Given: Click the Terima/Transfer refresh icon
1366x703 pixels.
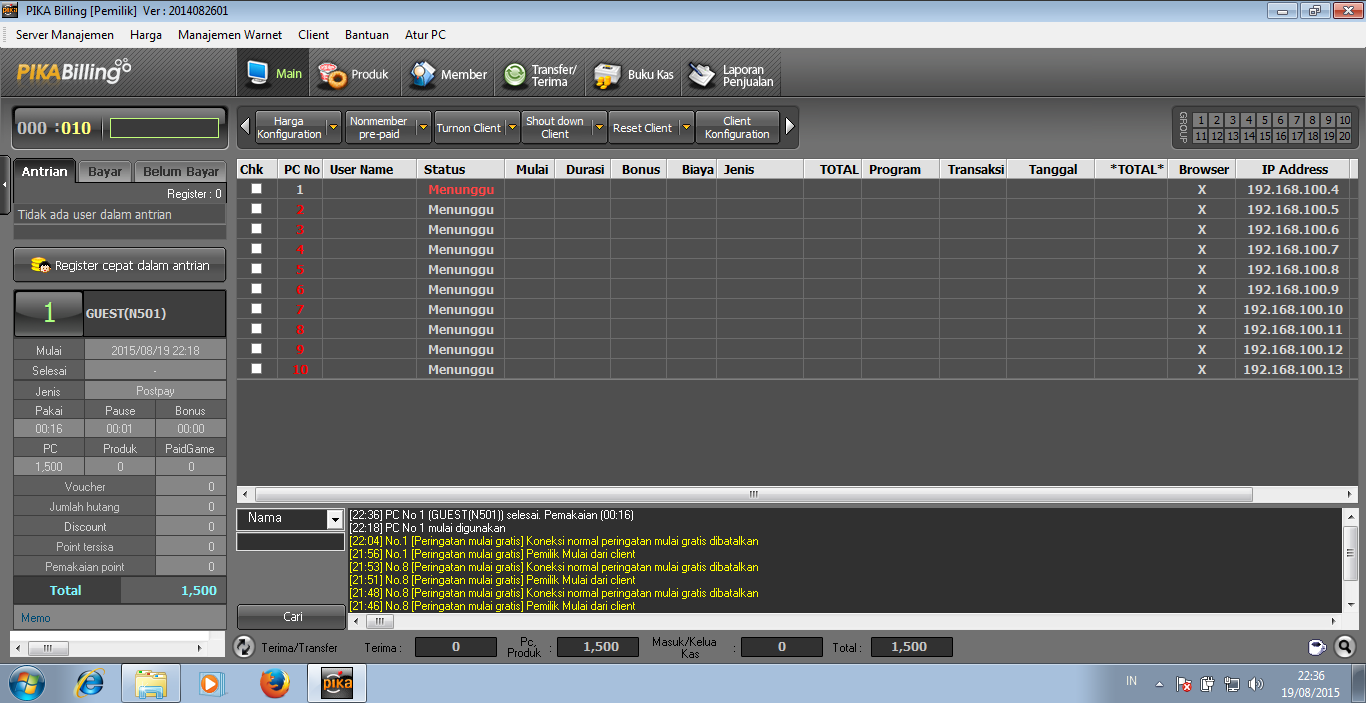Looking at the screenshot, I should pos(245,647).
